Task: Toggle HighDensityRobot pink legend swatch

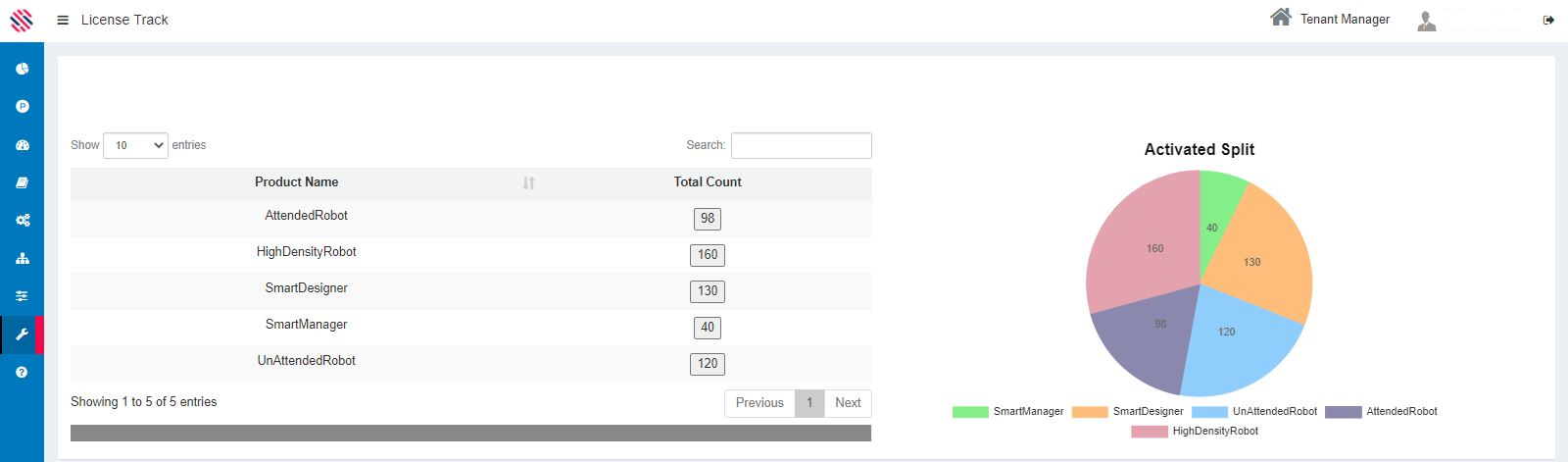Action: click(1150, 432)
